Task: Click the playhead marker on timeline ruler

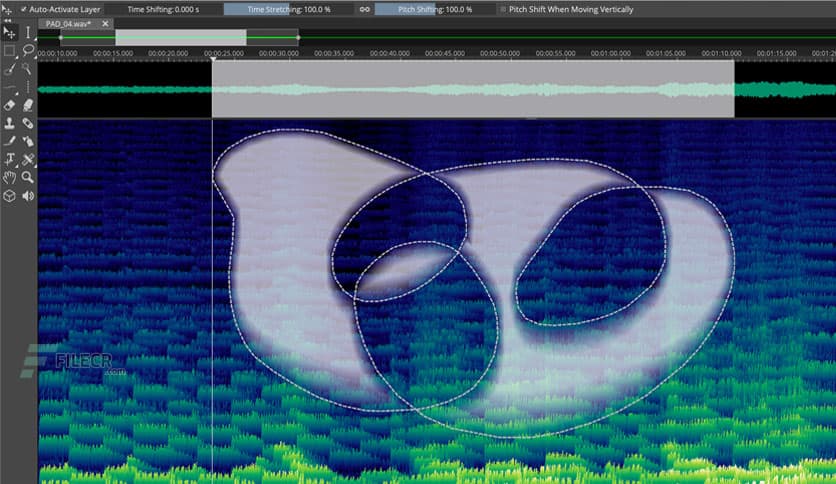Action: (213, 58)
